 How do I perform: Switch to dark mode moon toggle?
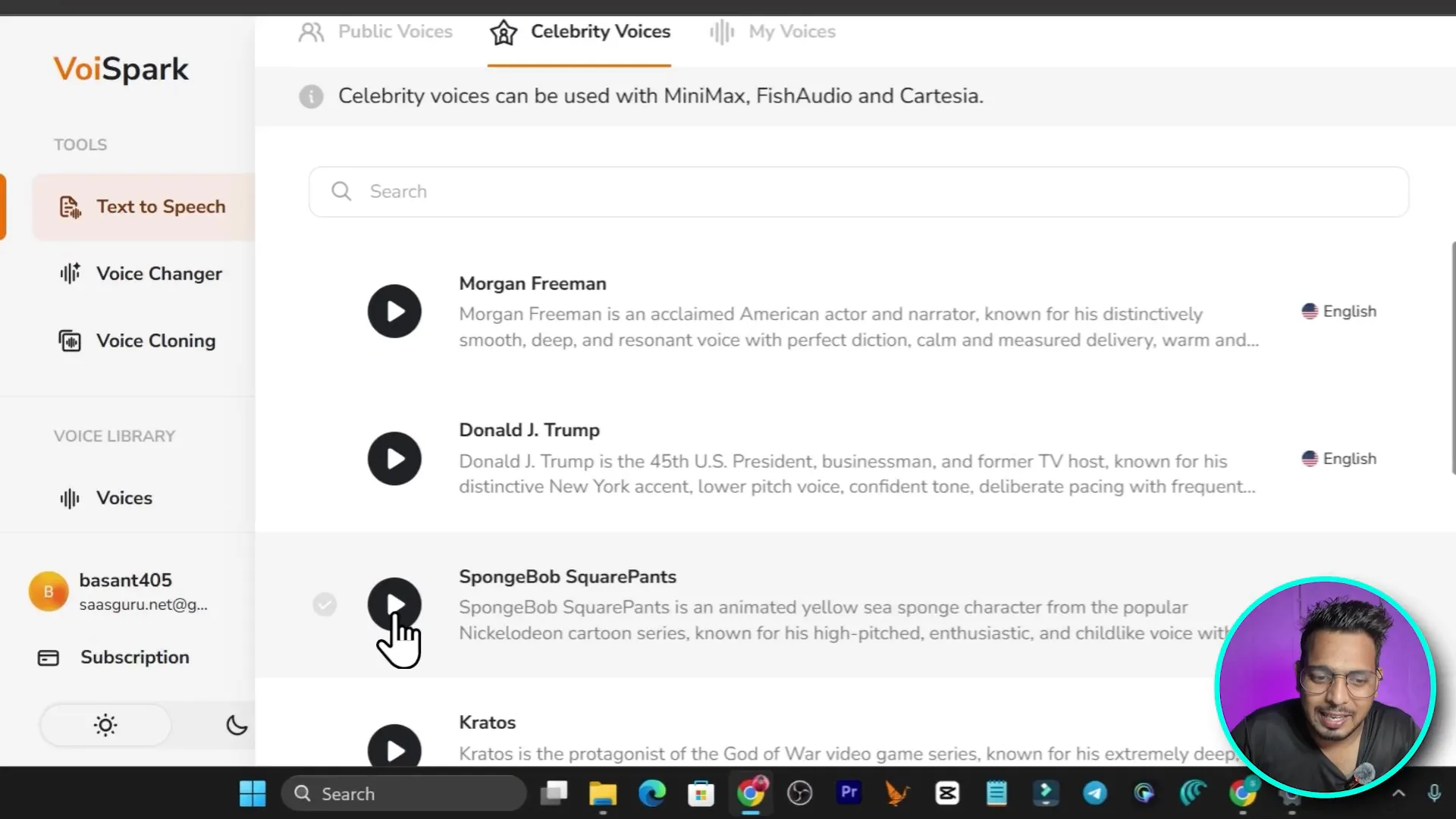click(x=236, y=725)
